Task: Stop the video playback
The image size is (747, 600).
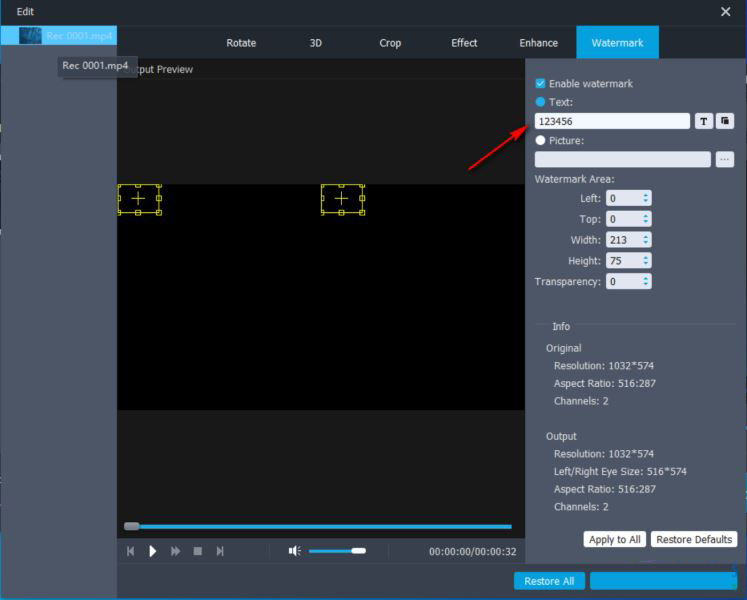Action: click(198, 551)
